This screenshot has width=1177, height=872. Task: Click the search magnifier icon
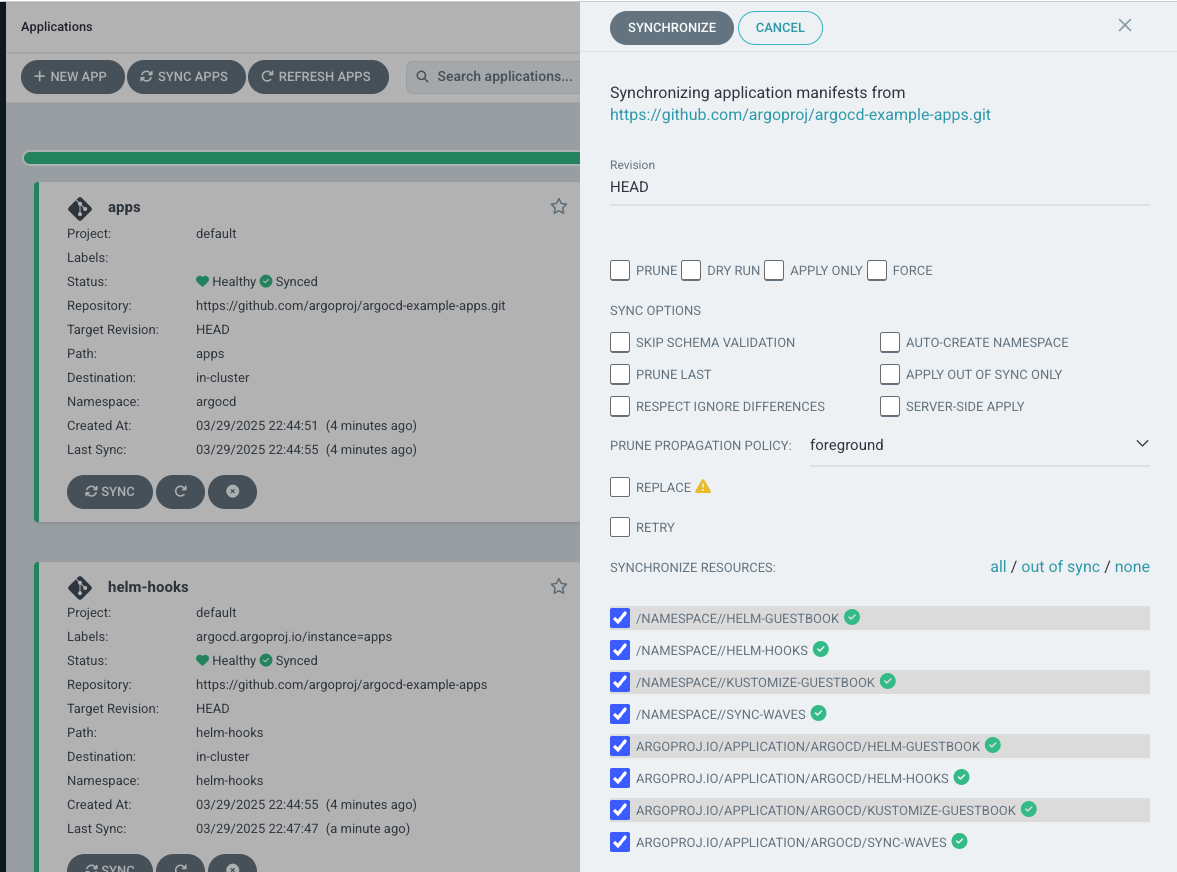tap(423, 77)
